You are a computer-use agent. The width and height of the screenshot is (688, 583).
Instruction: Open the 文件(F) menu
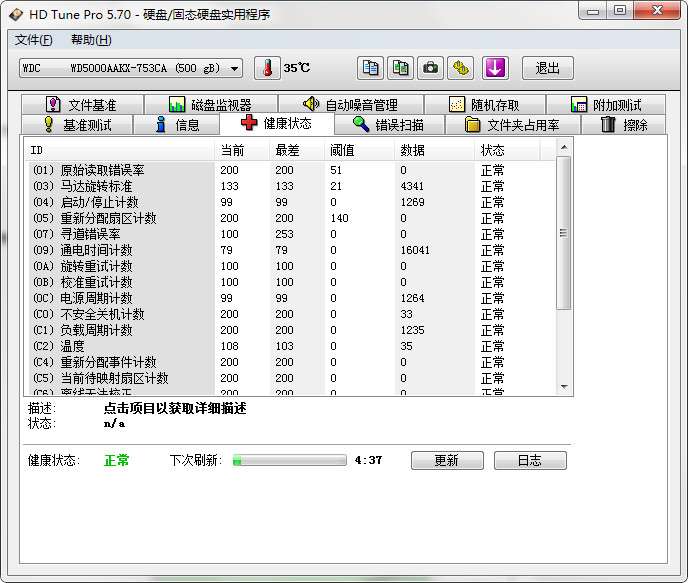[34, 40]
